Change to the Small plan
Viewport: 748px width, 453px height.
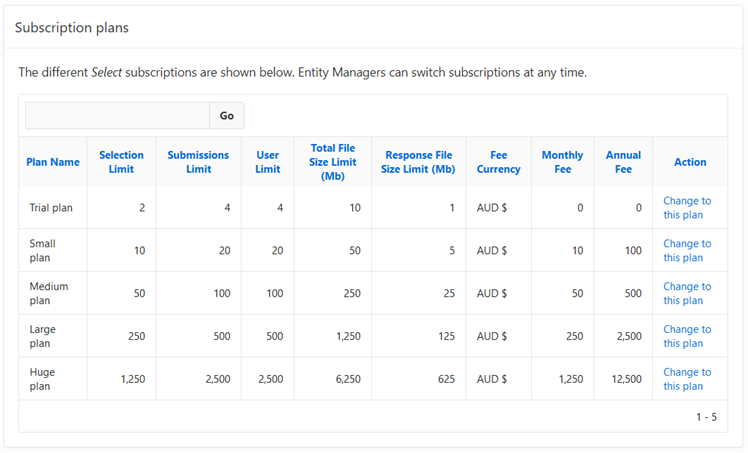[x=687, y=251]
